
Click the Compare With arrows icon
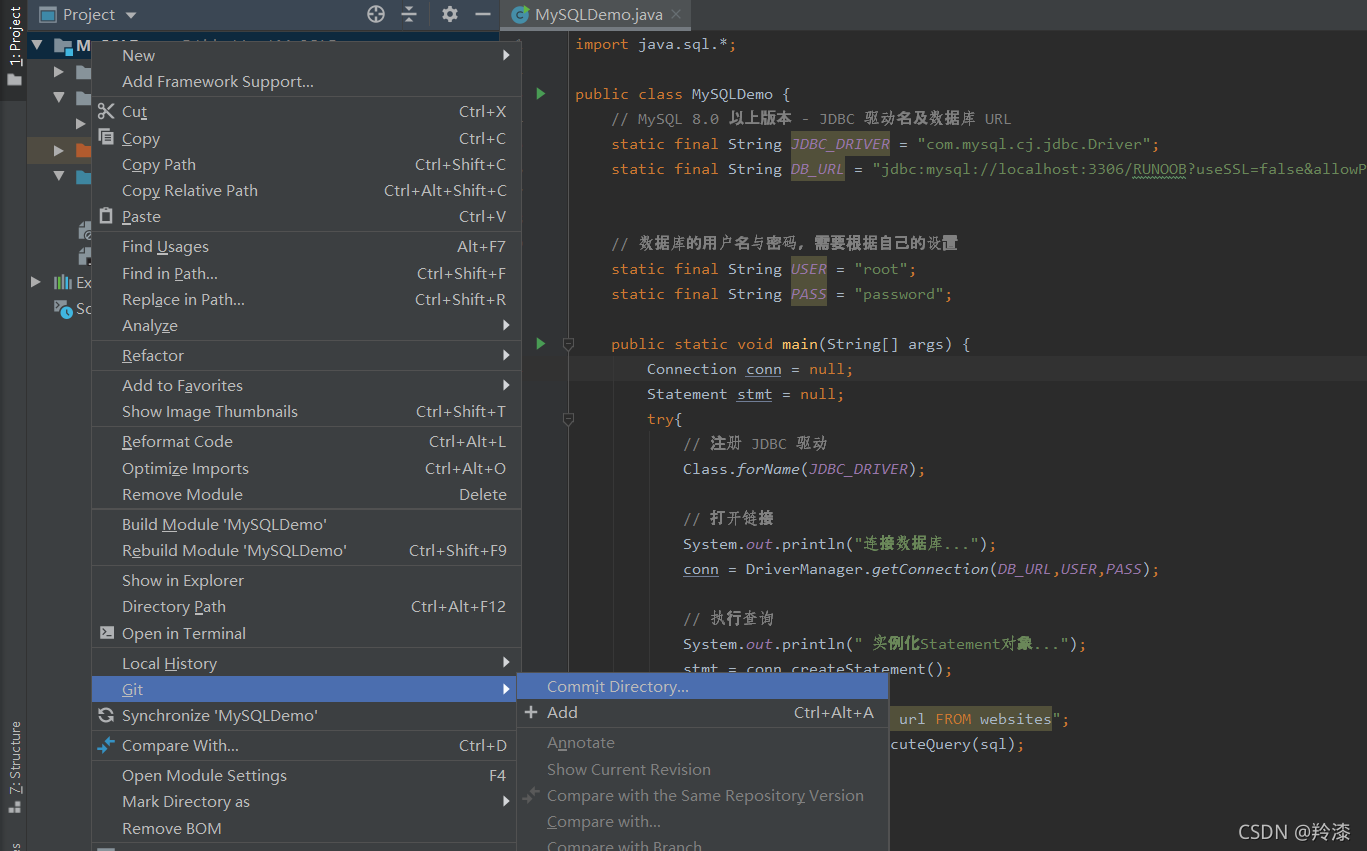(x=107, y=745)
